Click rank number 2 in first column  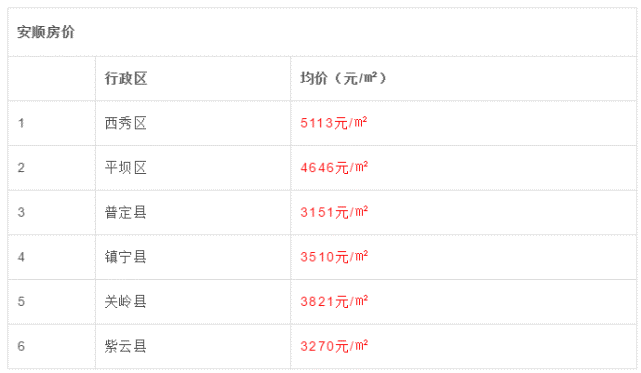click(x=21, y=168)
